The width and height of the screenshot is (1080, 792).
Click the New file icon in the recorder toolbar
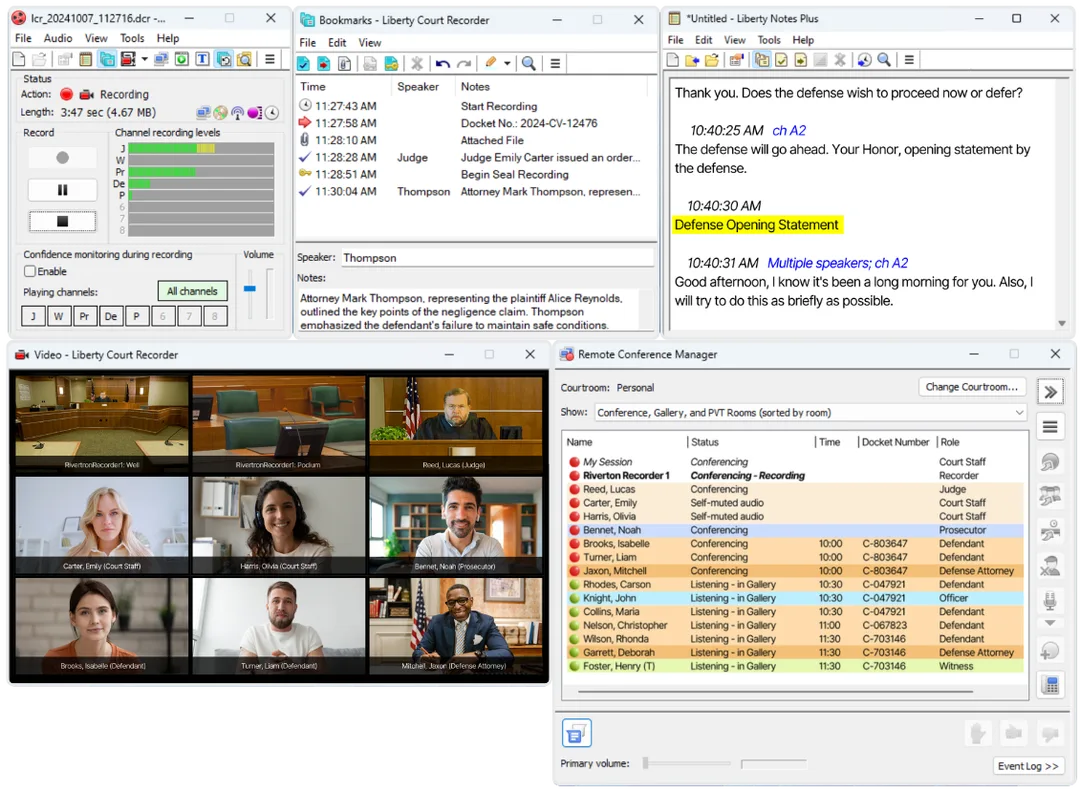19,59
